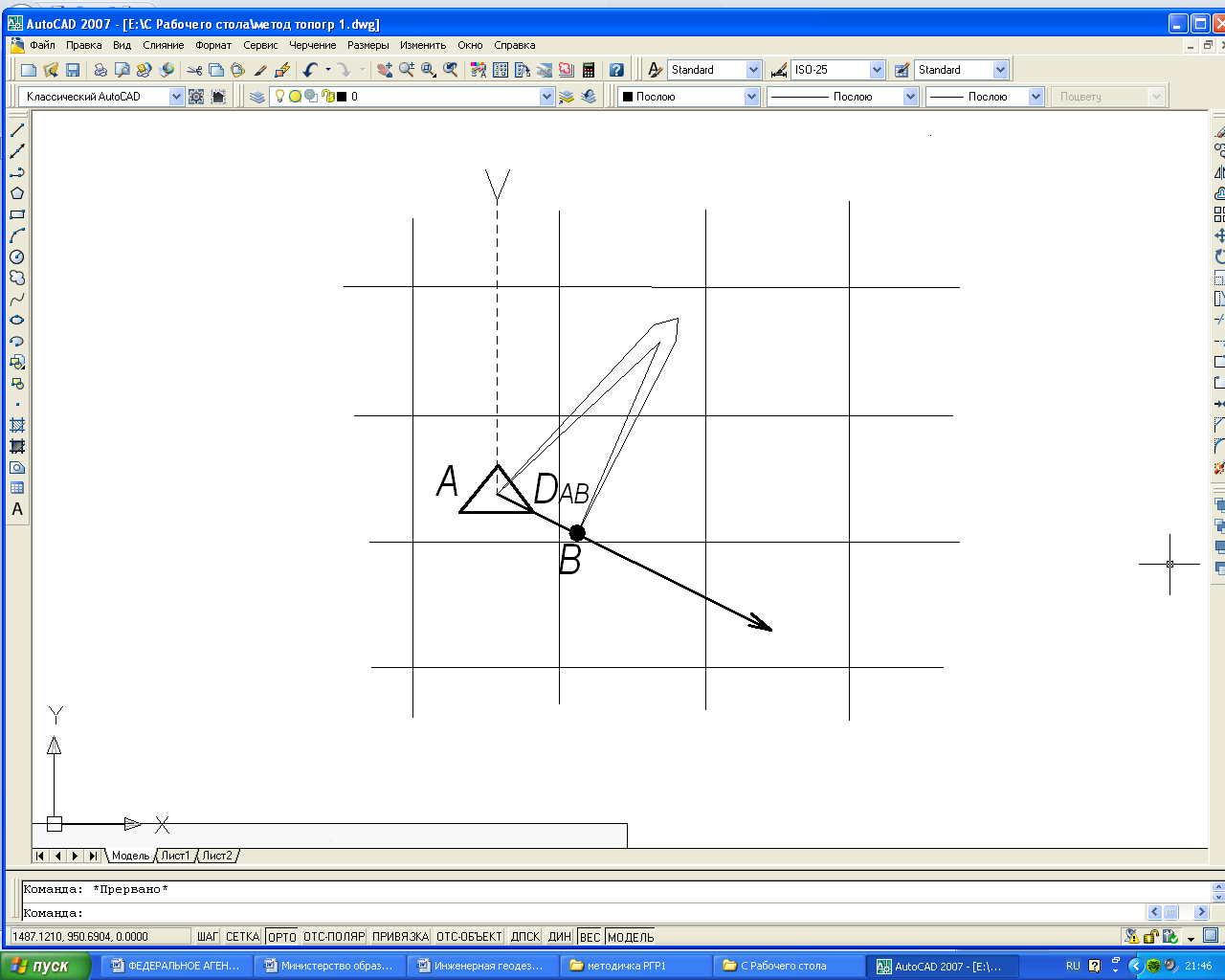Open the lineweight Послою dropdown

1036,97
